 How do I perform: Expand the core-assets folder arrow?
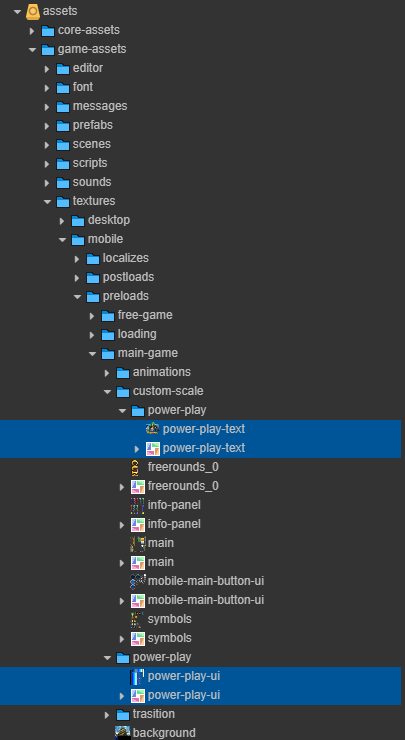click(32, 31)
